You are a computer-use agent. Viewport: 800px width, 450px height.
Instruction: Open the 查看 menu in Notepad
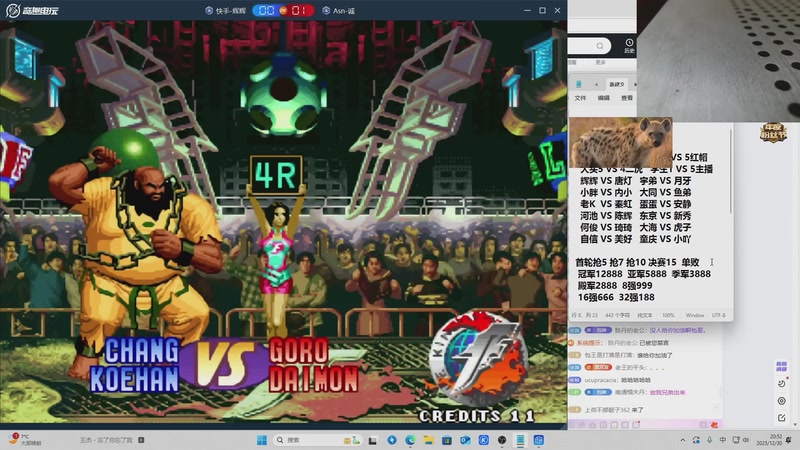coord(627,98)
